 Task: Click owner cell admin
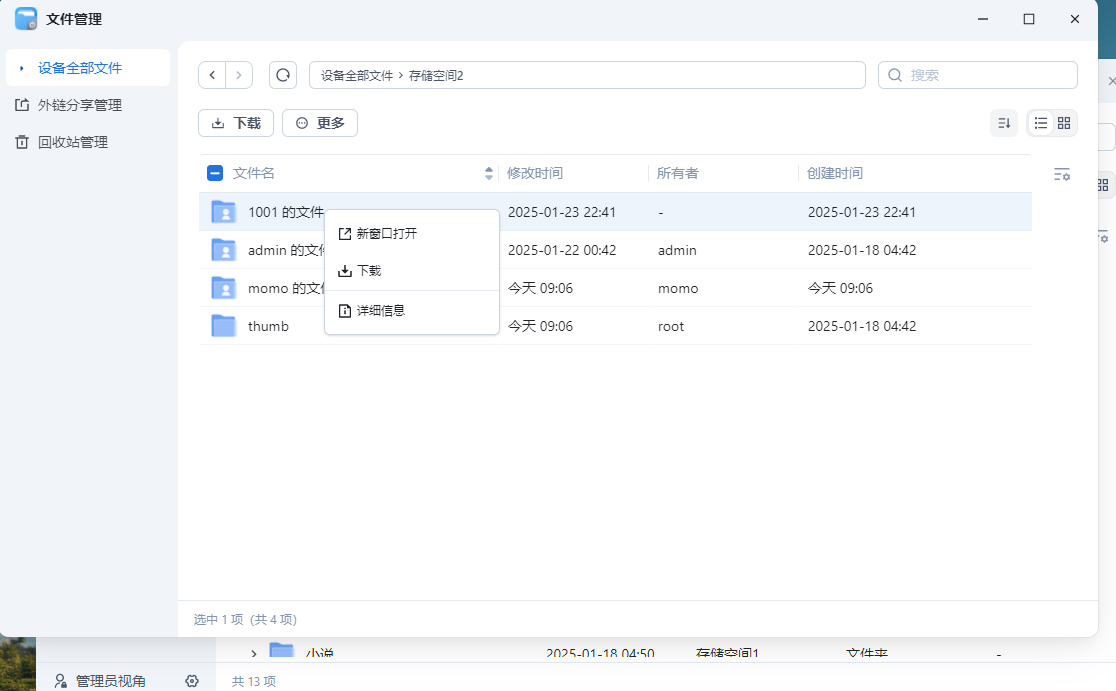point(677,250)
